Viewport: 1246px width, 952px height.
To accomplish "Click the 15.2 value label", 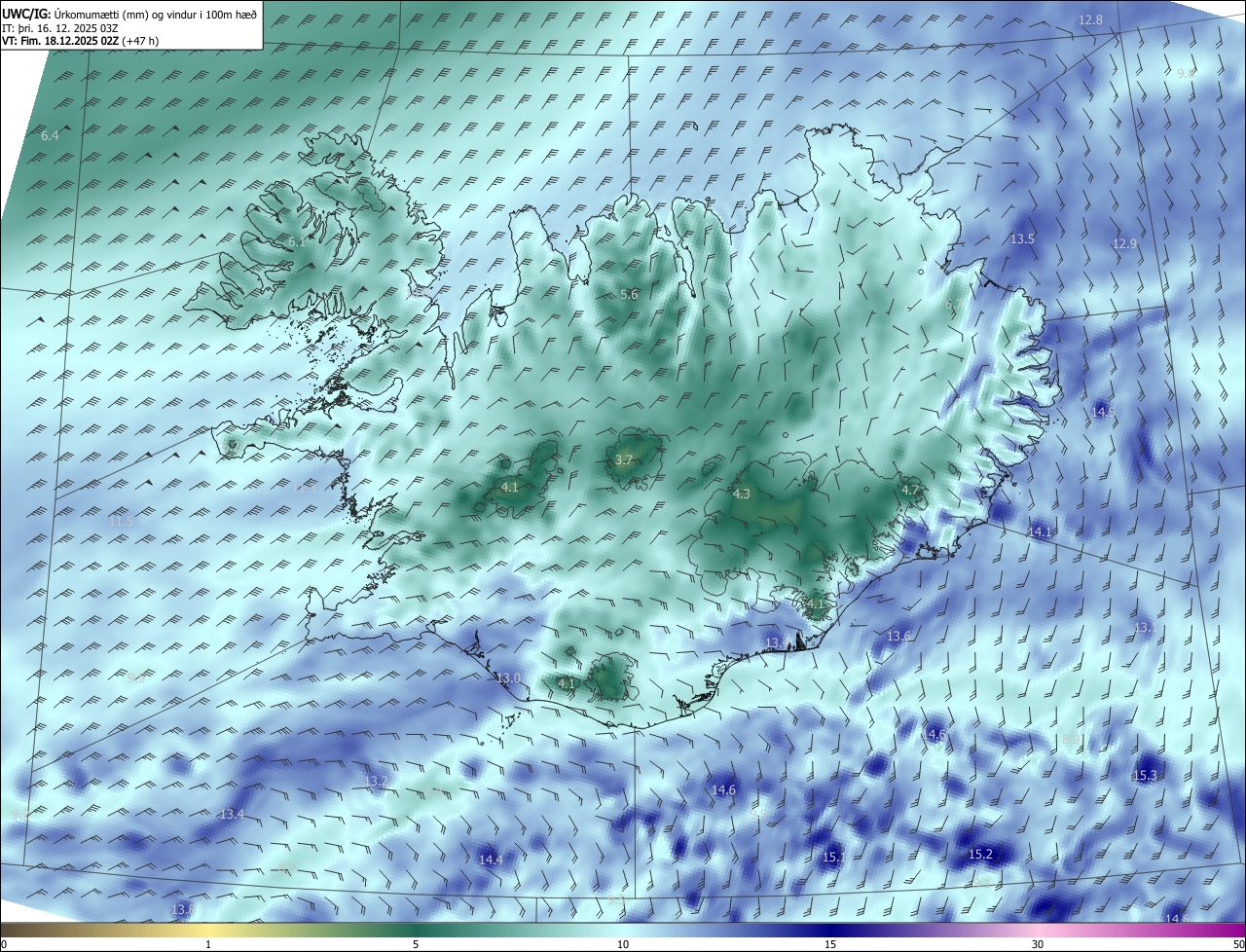I will pos(980,855).
